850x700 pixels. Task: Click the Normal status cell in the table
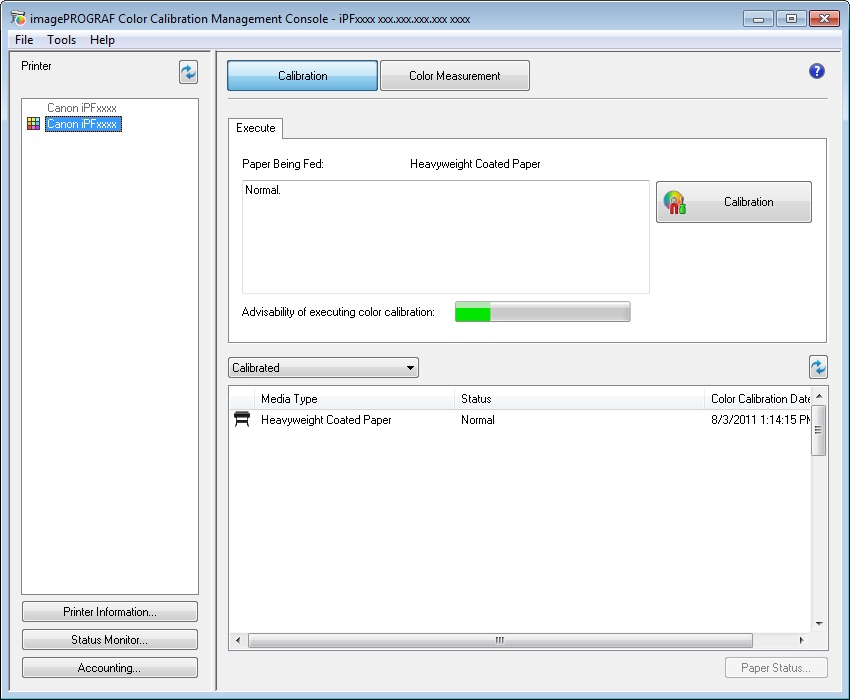(478, 420)
